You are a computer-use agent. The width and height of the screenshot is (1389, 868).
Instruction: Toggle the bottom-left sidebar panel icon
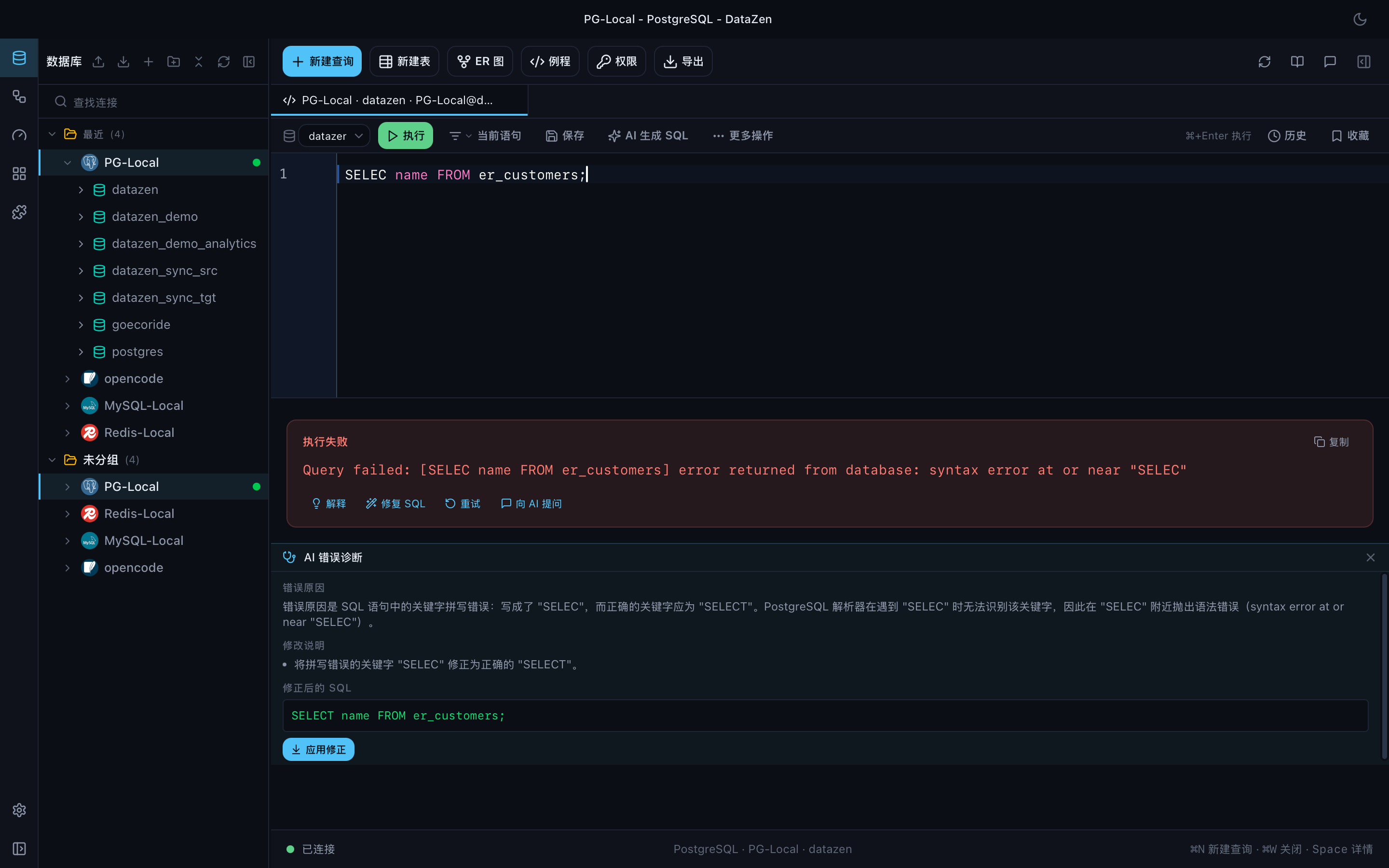click(x=19, y=849)
